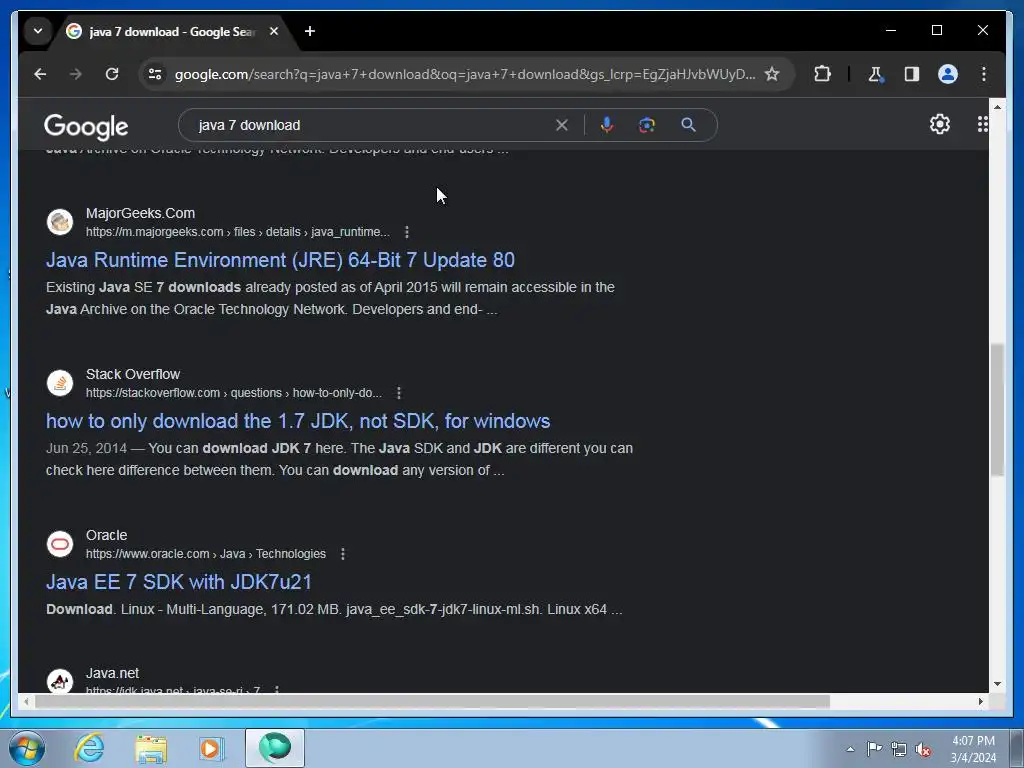Click the active browser taskbar button
This screenshot has width=1024, height=768.
(x=275, y=748)
